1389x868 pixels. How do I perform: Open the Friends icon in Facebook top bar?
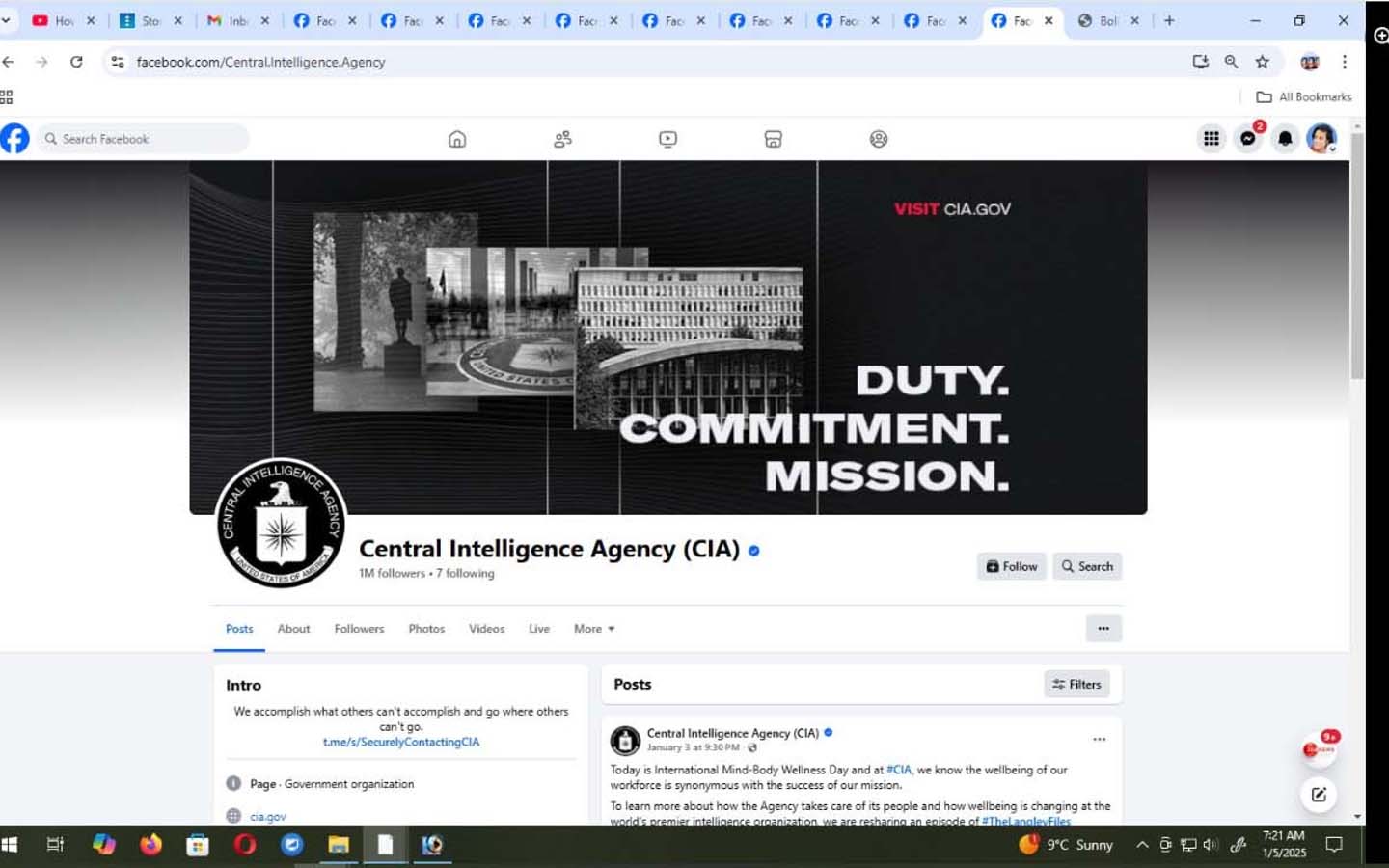point(562,139)
